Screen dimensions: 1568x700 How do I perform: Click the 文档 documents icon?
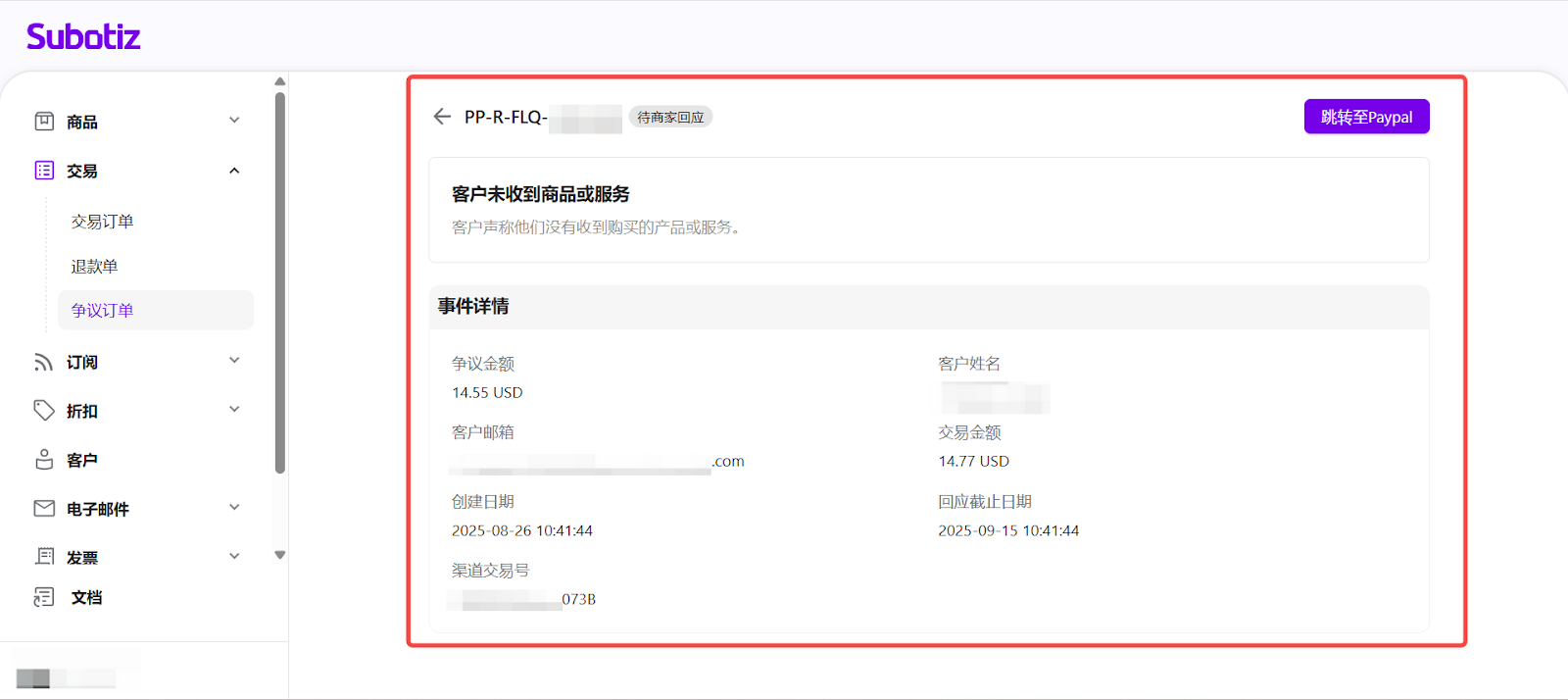pyautogui.click(x=44, y=597)
